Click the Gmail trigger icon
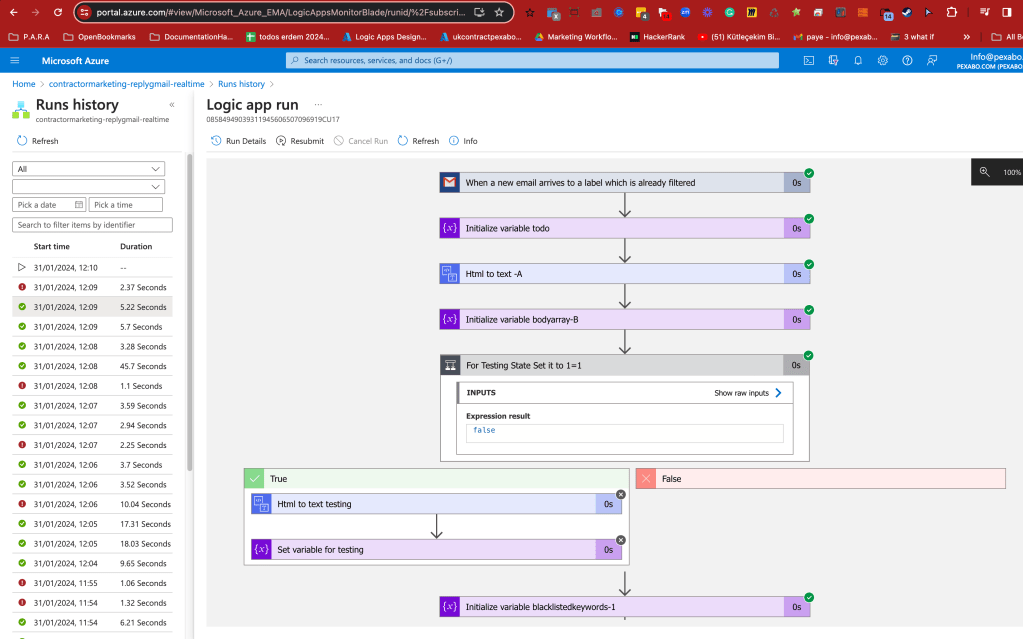The width and height of the screenshot is (1023, 639). pyautogui.click(x=450, y=183)
